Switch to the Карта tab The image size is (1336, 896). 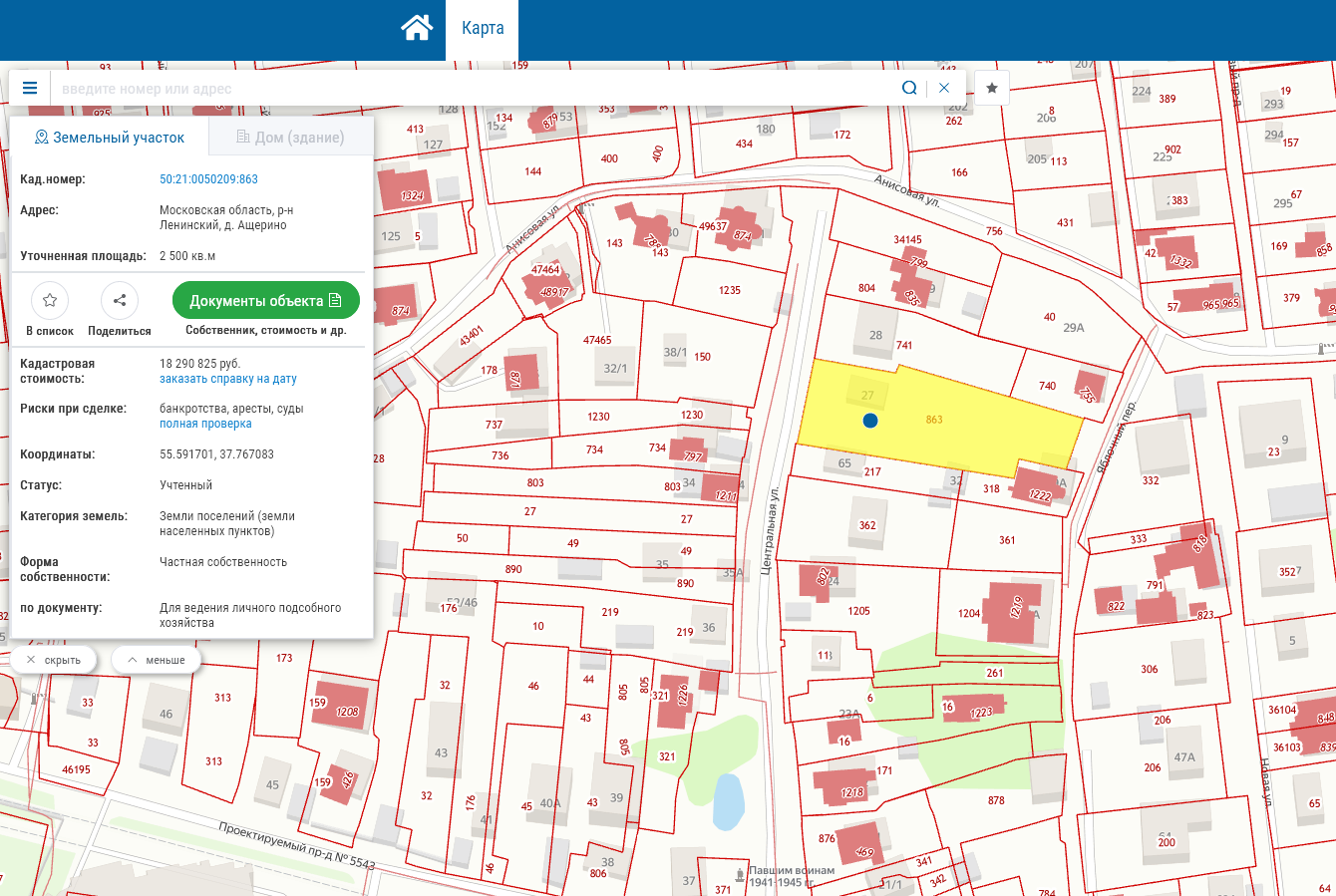483,28
